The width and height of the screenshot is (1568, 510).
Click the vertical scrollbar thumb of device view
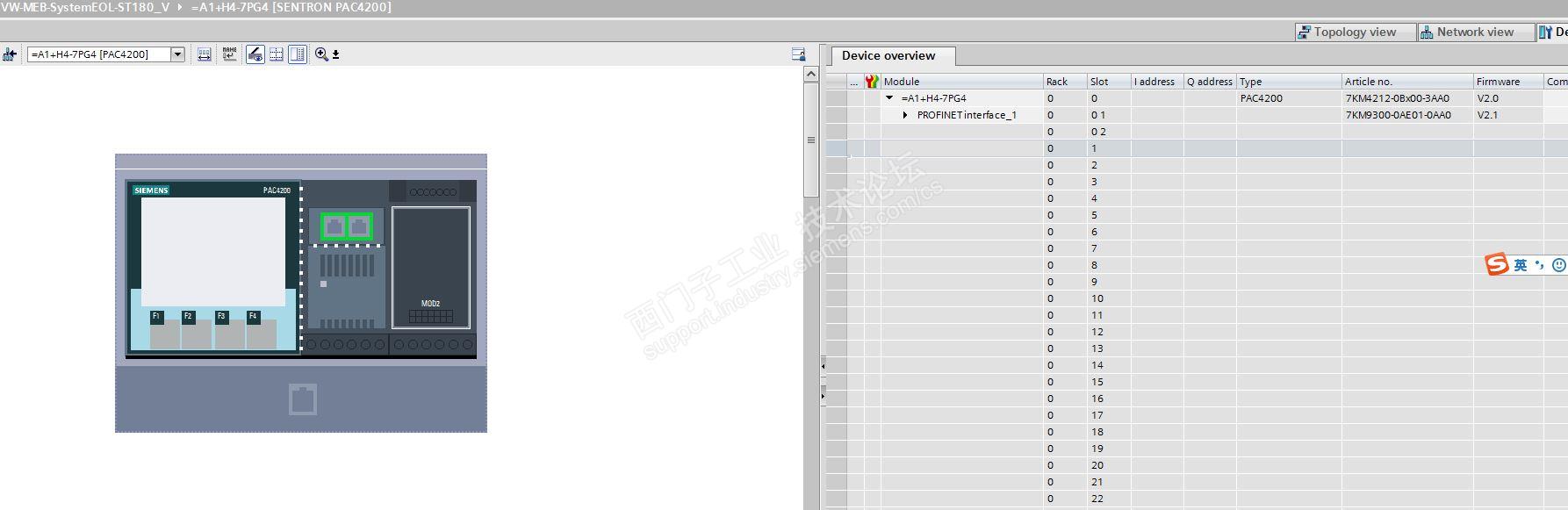(x=811, y=140)
